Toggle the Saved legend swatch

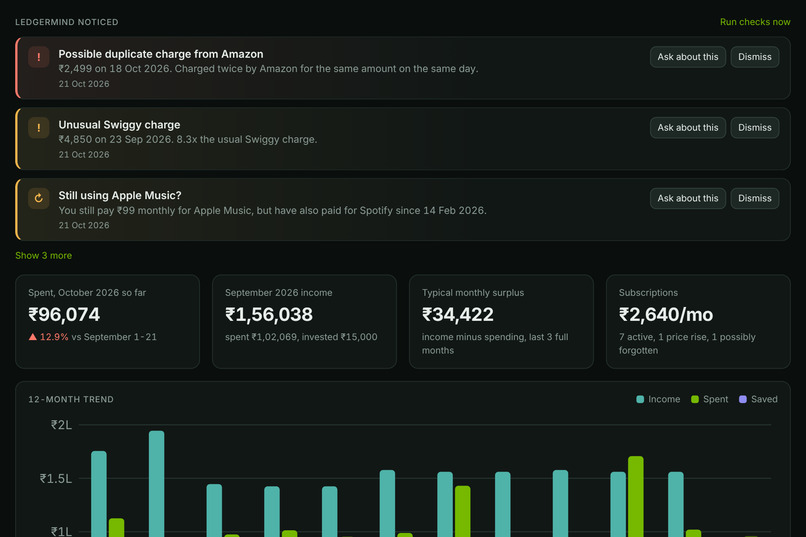(743, 399)
